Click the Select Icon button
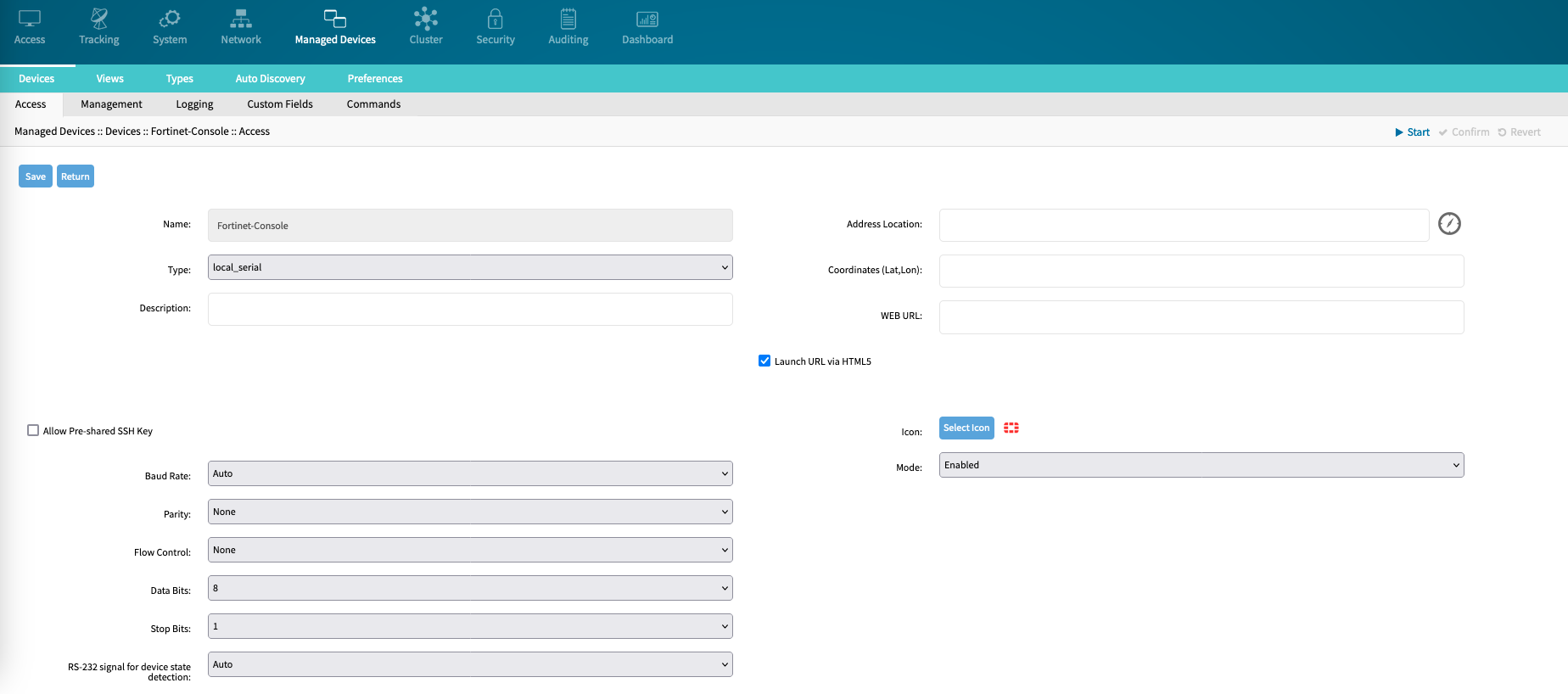 coord(966,428)
